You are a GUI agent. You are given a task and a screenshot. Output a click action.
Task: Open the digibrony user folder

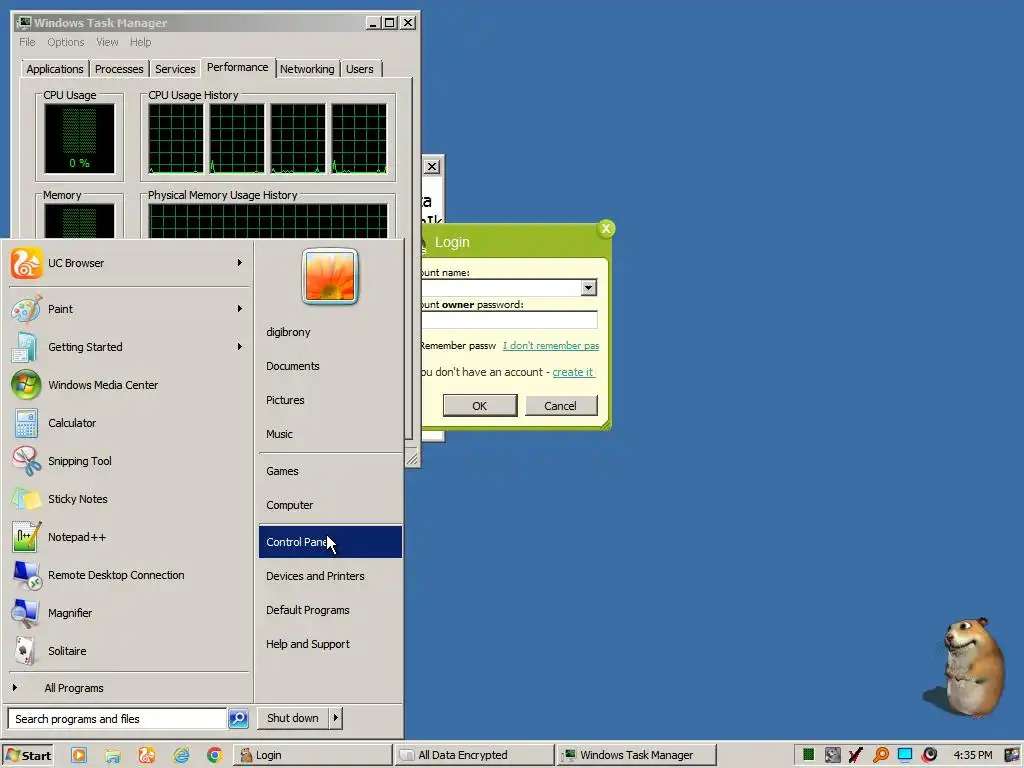tap(330, 332)
